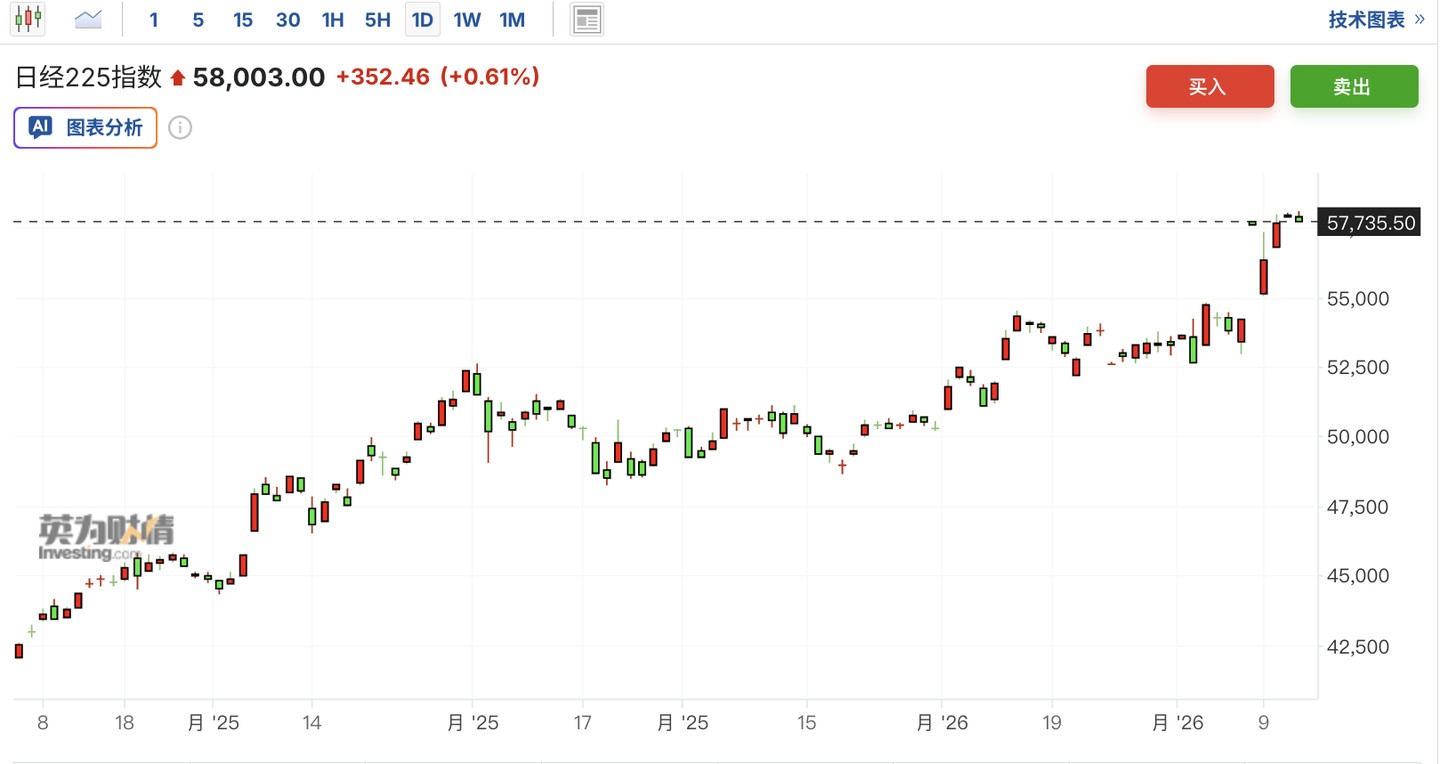1440x764 pixels.
Task: Switch to 5-minute interval
Action: pyautogui.click(x=198, y=20)
